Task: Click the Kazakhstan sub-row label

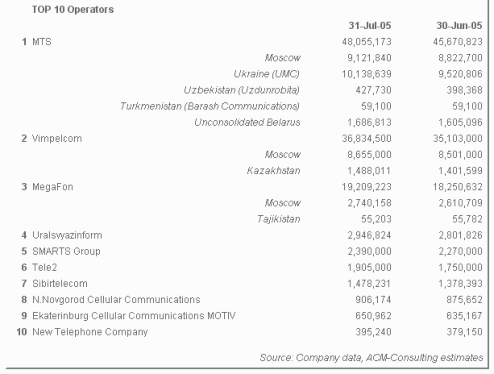Action: click(x=273, y=171)
